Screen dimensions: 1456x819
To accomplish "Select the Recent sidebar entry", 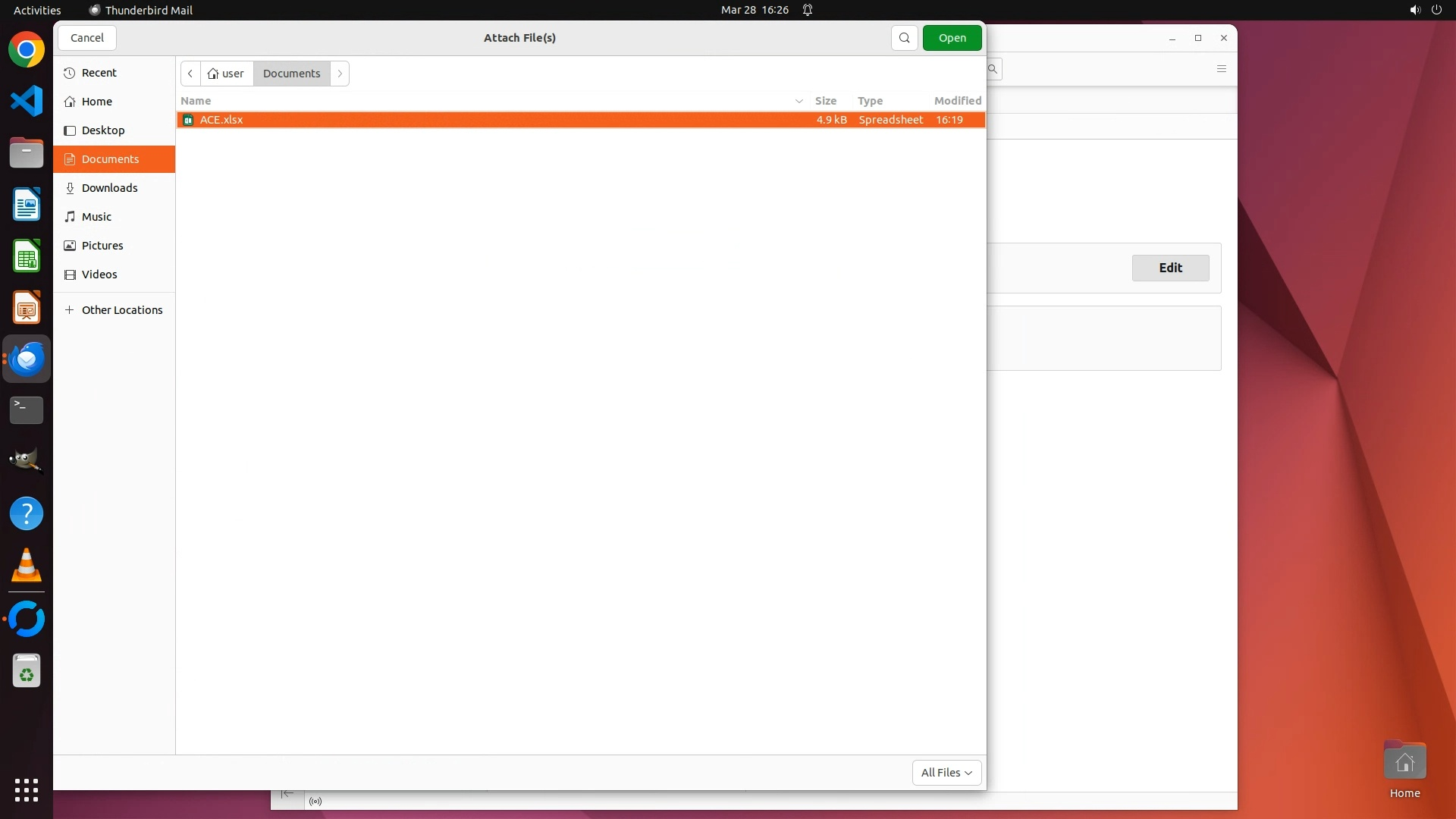I will 99,73.
